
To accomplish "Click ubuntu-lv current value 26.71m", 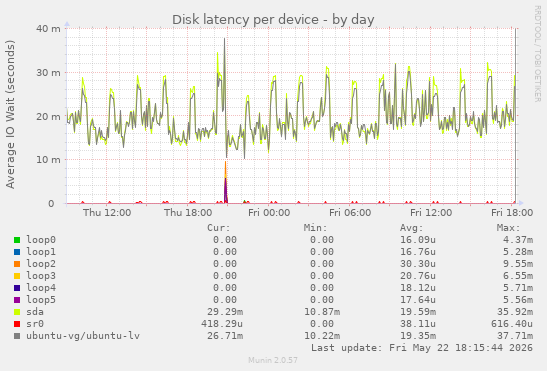I will (x=225, y=336).
